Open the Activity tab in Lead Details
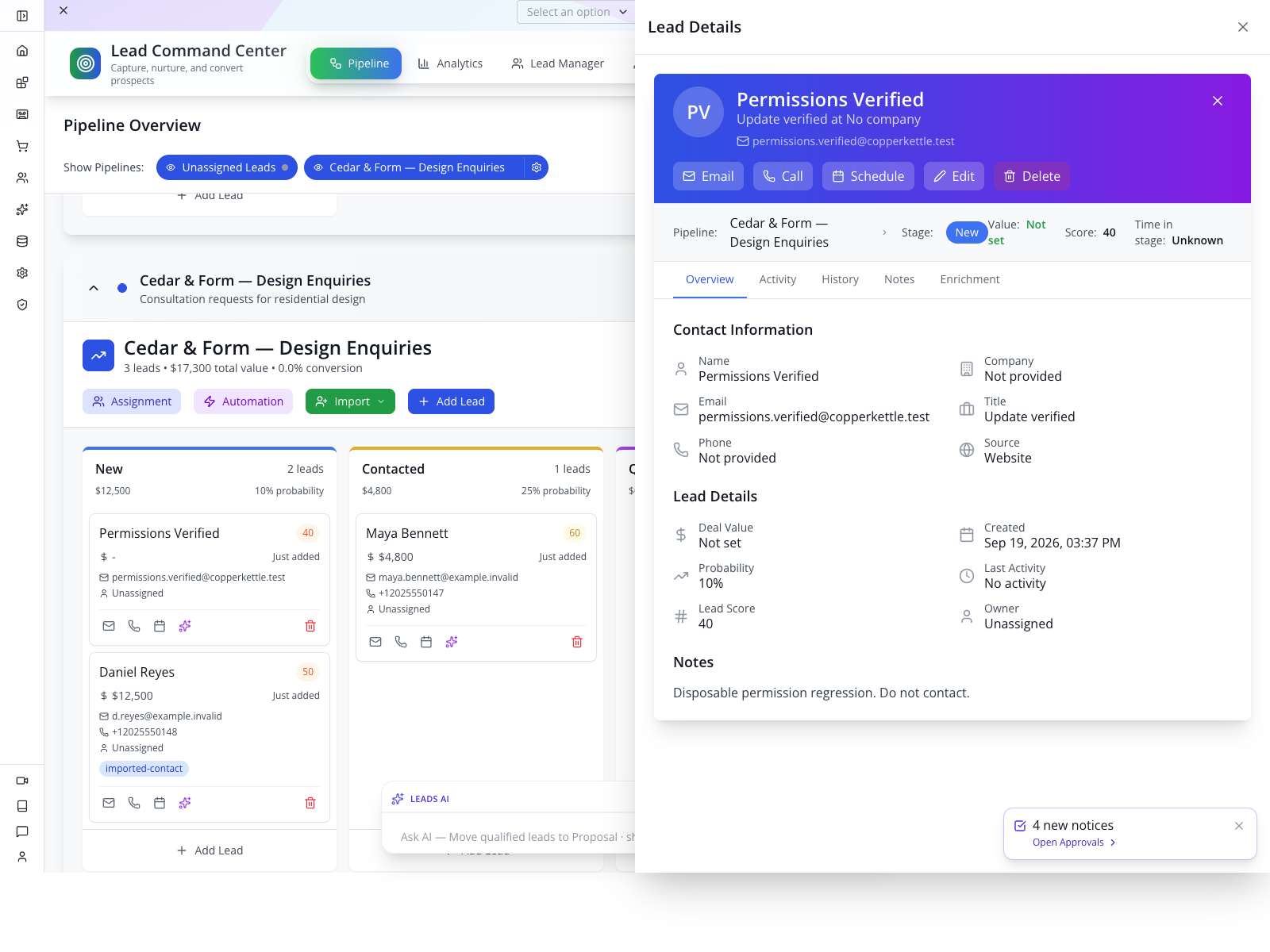 778,279
